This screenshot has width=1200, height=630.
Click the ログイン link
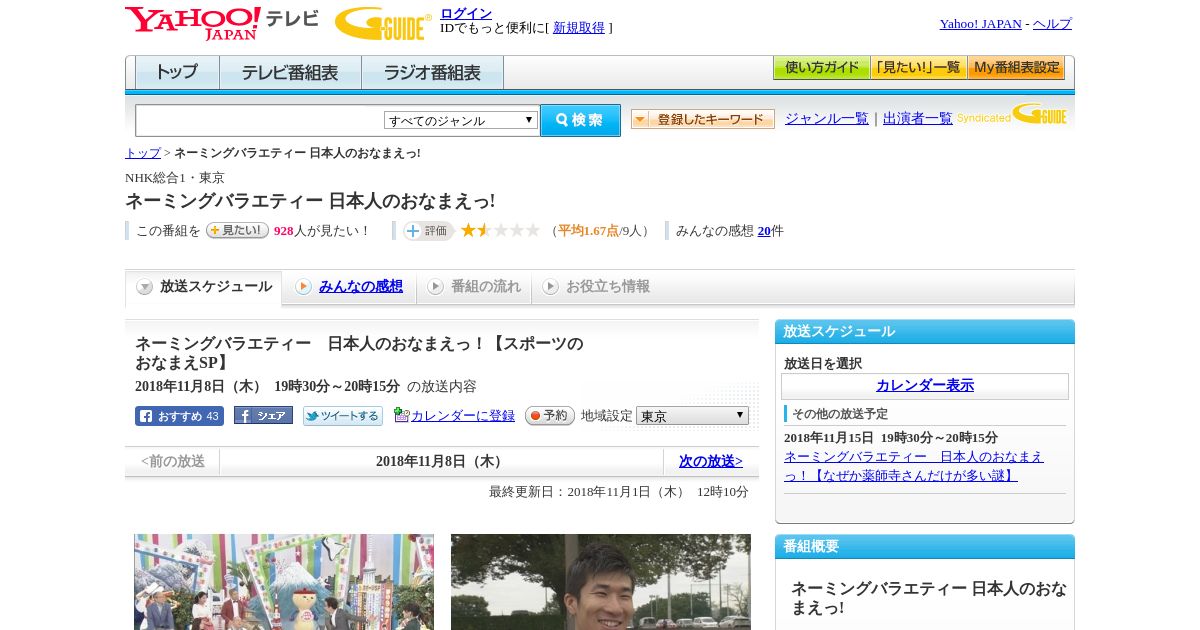(x=466, y=13)
